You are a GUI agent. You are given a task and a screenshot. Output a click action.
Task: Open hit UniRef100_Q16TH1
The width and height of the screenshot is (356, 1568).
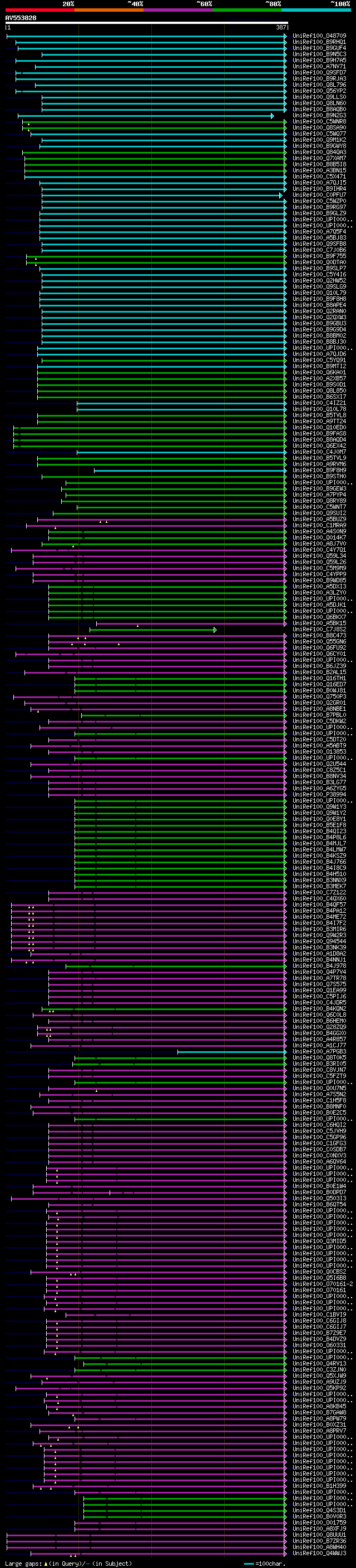click(x=319, y=679)
